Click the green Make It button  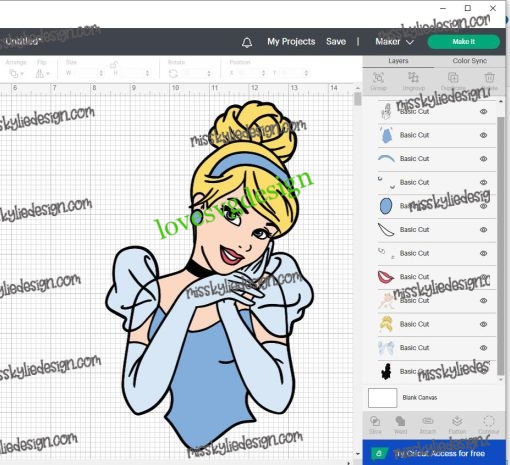pyautogui.click(x=464, y=42)
